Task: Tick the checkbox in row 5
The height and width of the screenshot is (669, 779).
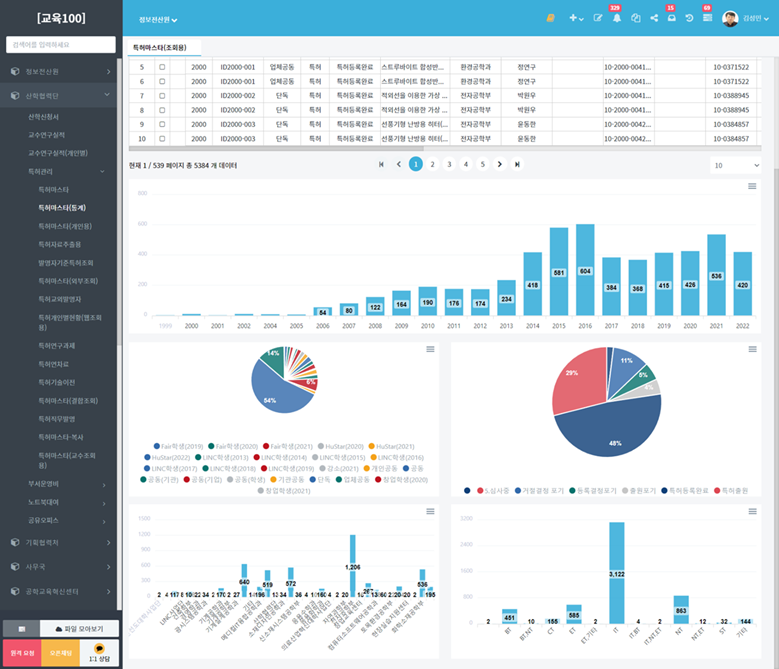Action: point(162,67)
